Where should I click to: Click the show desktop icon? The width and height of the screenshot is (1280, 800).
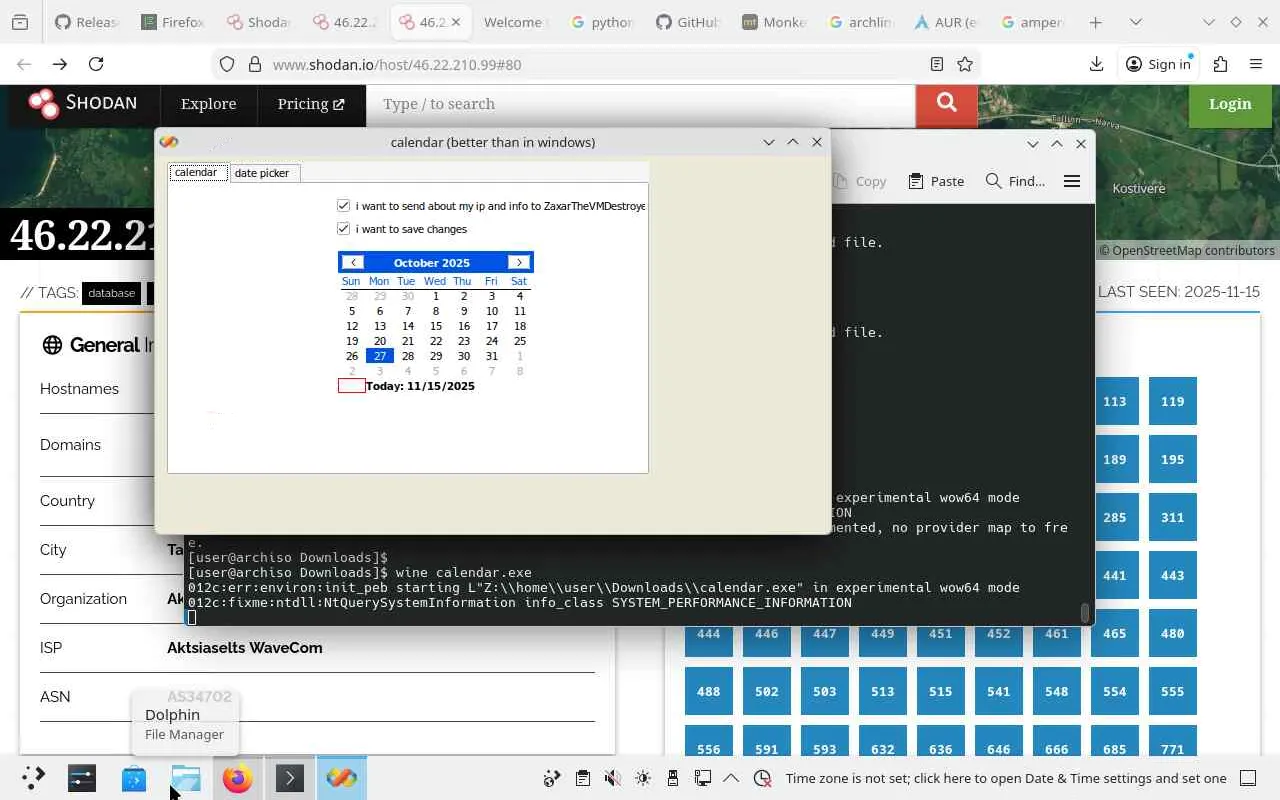click(x=1248, y=778)
